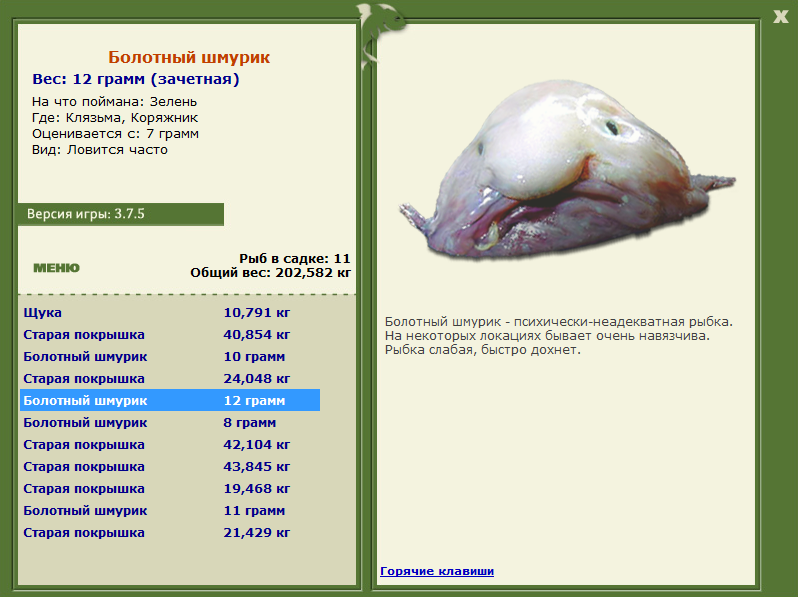
Task: Select Старая покрышка 19,468 кг row
Action: pos(170,488)
